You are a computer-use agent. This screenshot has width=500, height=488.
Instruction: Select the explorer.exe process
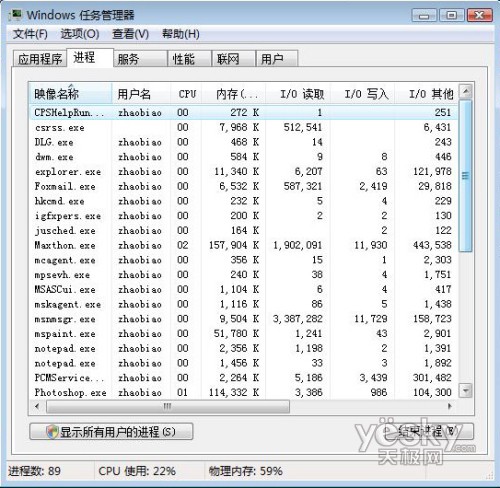click(243, 172)
